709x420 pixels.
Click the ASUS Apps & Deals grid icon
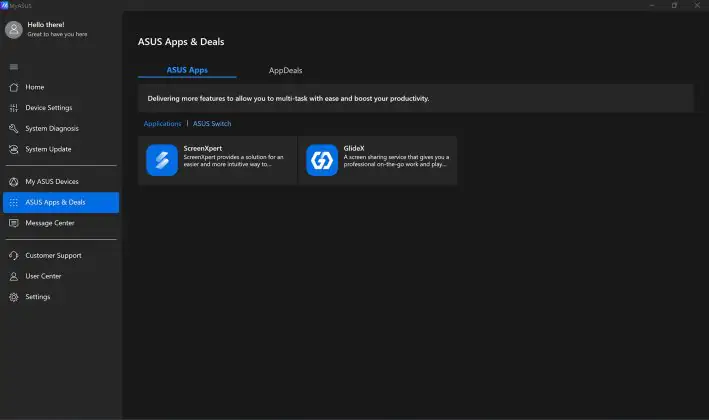coord(14,203)
